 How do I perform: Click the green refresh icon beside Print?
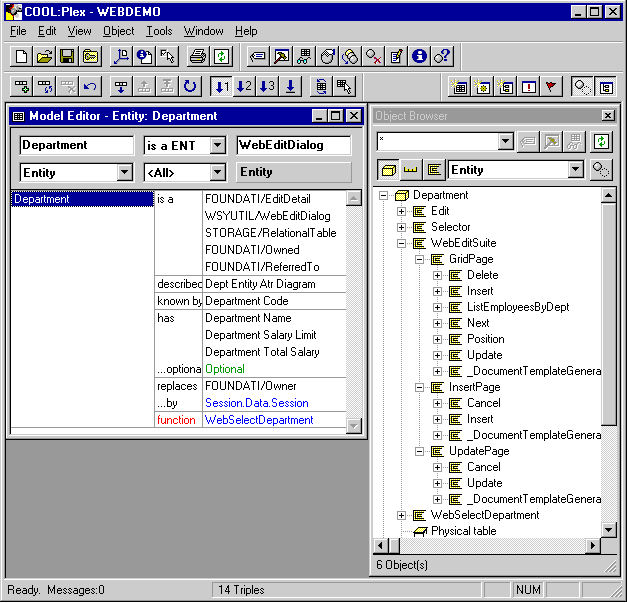[x=221, y=56]
